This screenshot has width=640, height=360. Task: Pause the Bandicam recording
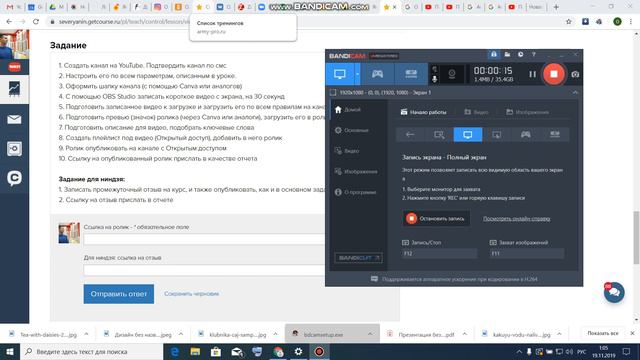coord(532,74)
